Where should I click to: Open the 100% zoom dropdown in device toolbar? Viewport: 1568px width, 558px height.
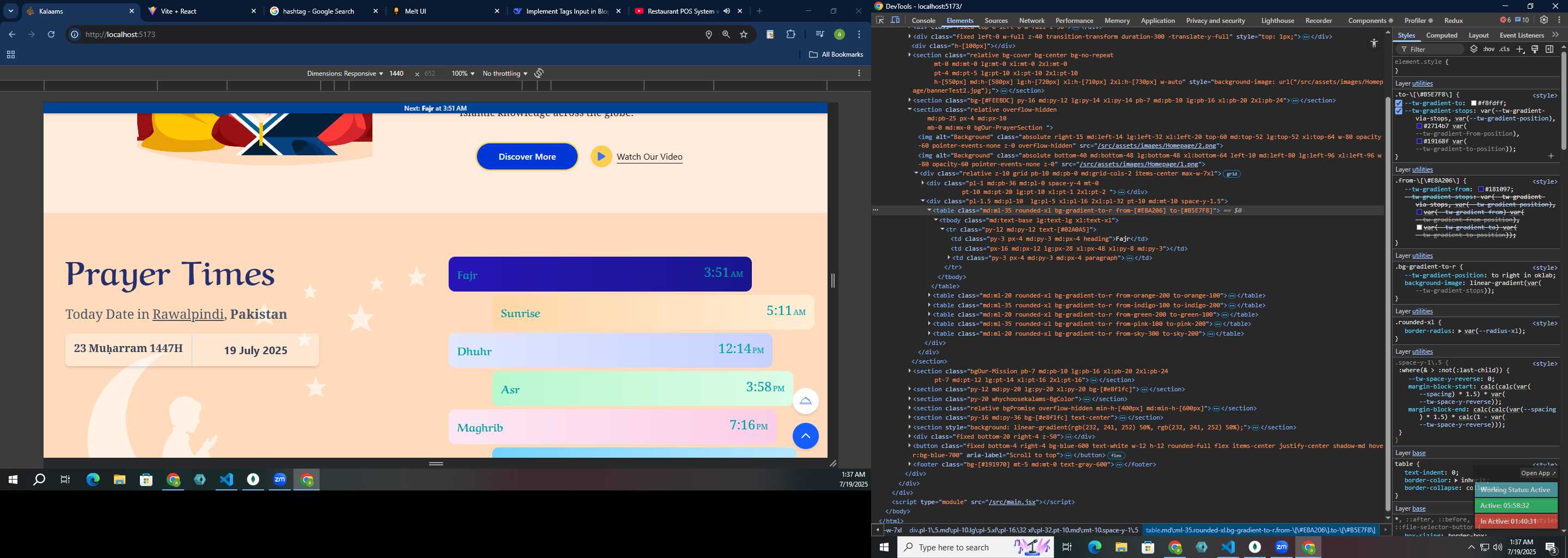[x=463, y=73]
